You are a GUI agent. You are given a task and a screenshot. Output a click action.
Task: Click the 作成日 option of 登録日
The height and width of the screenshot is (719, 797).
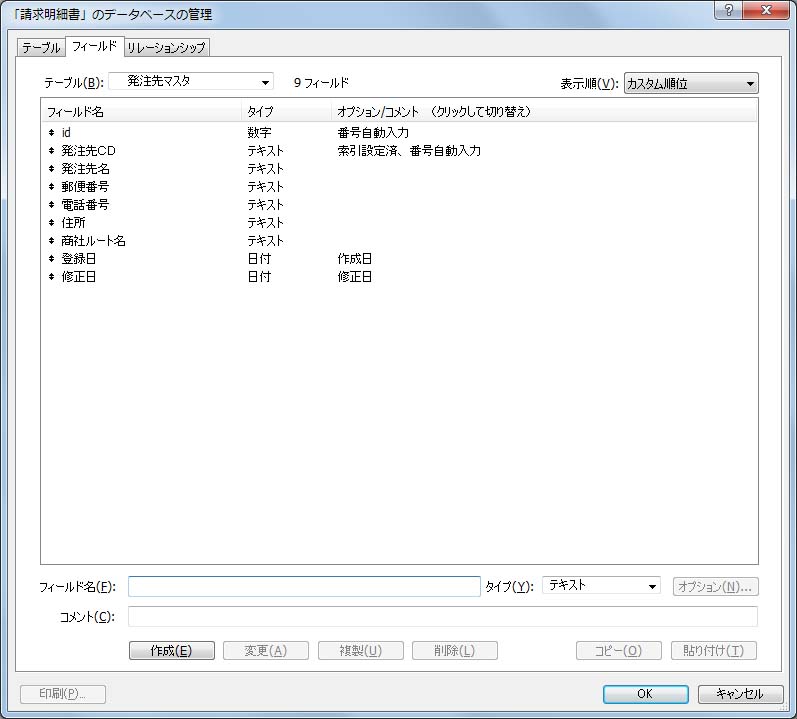(x=354, y=259)
